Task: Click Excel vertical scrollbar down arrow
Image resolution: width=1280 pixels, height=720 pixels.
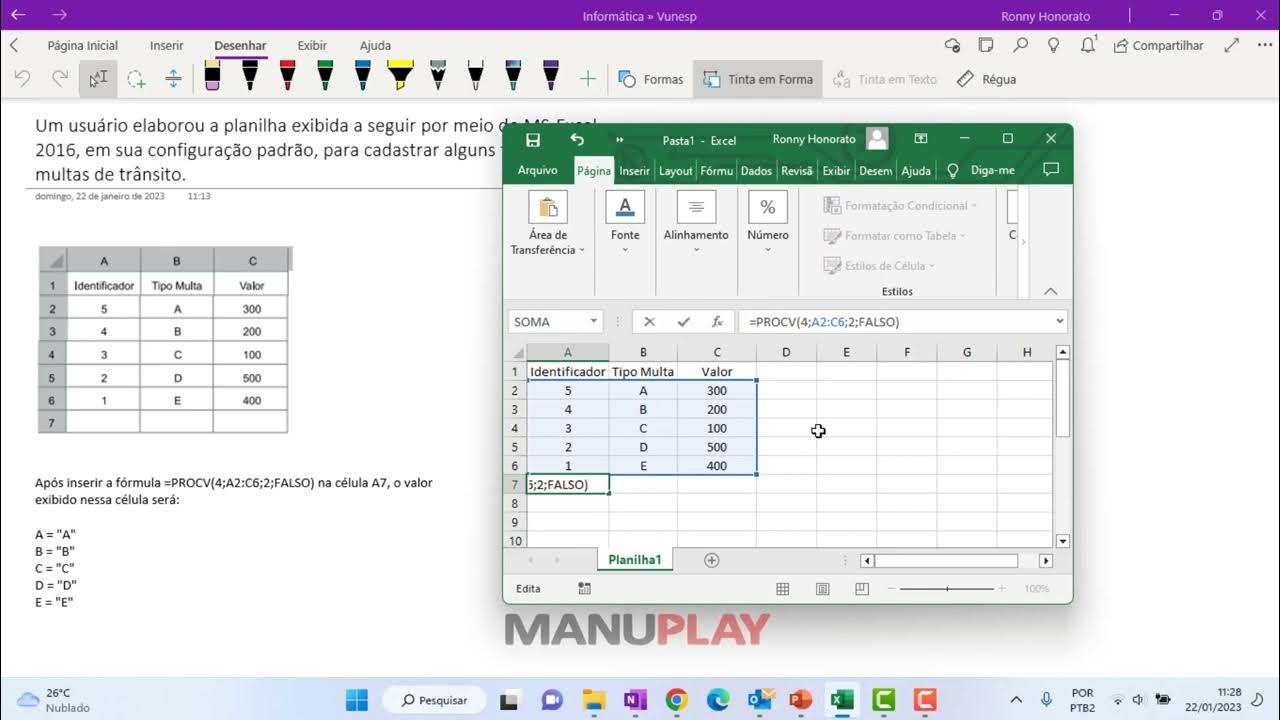Action: 1063,541
